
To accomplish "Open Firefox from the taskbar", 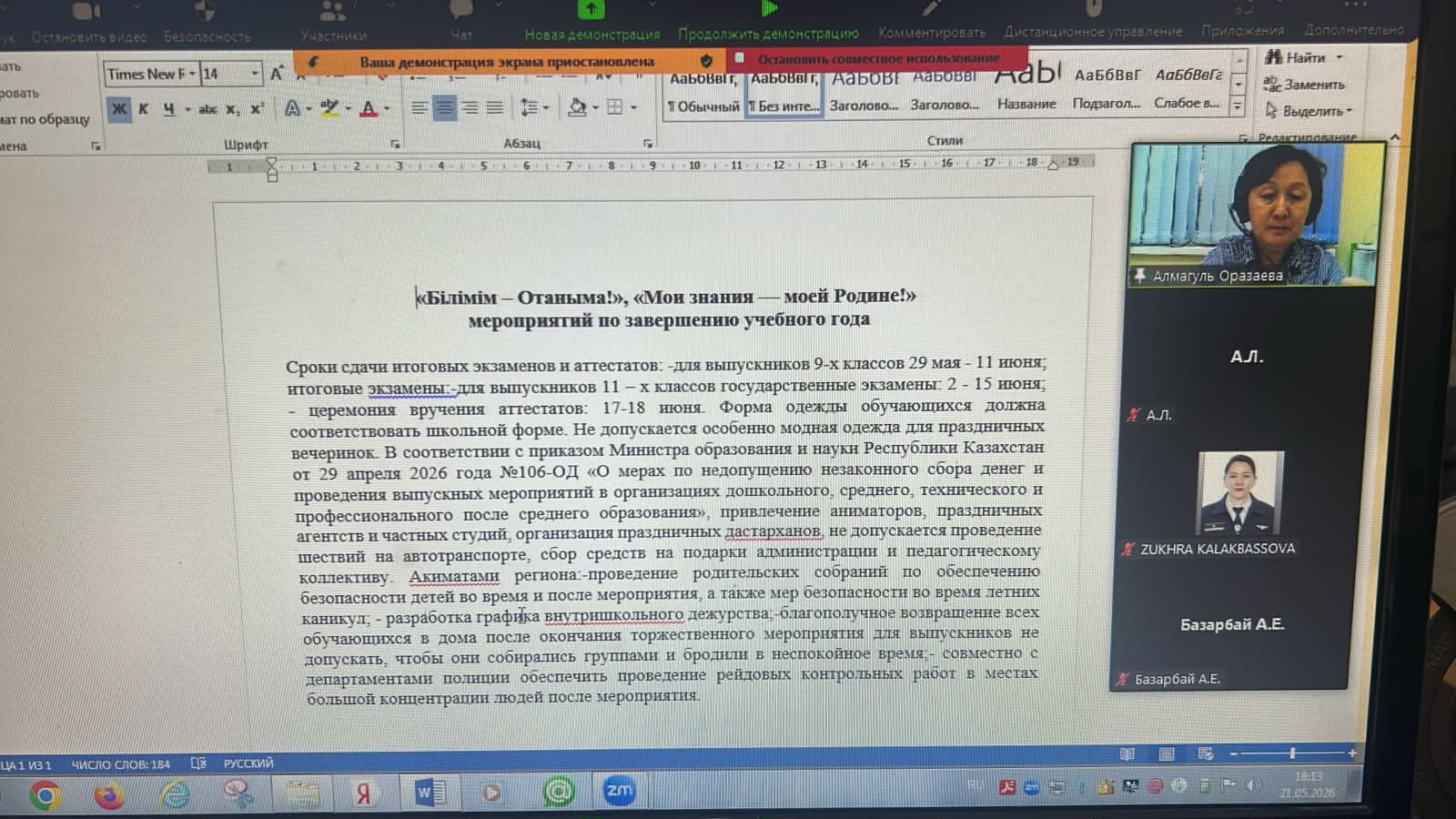I will click(109, 795).
